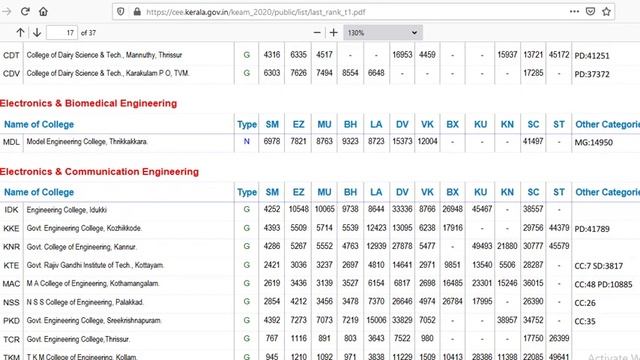Select Engineering College, Idukki name
Screen dimensions: 640x360
coord(67,210)
